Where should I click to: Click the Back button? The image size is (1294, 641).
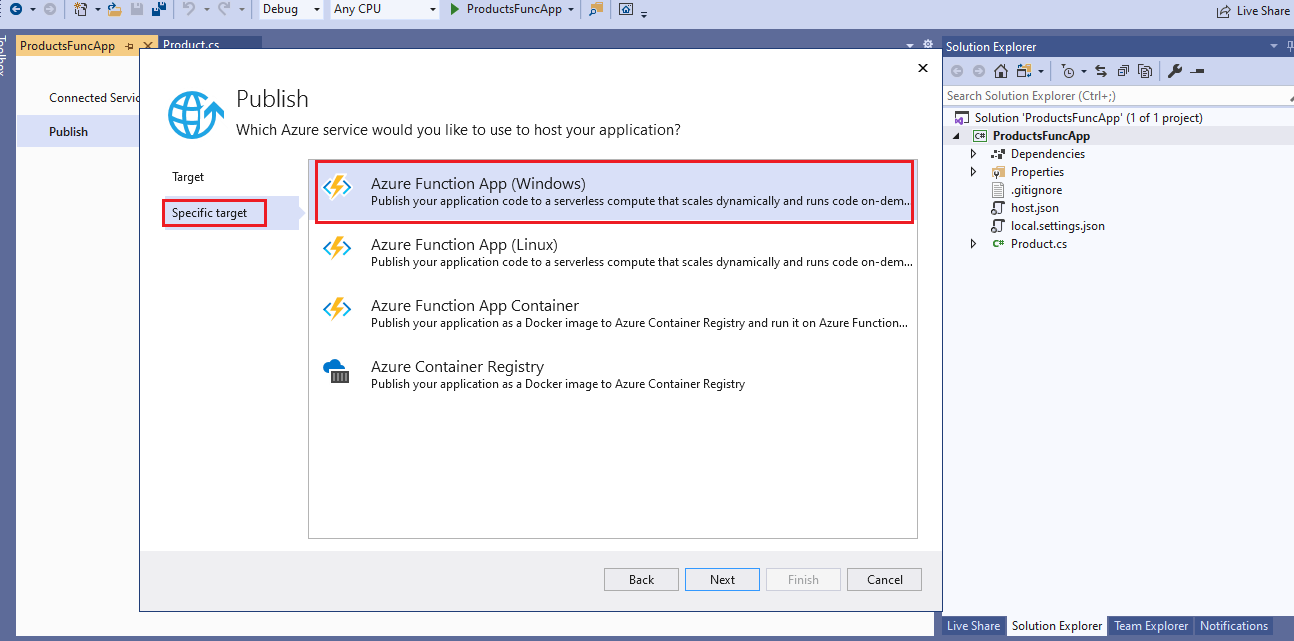(x=641, y=580)
